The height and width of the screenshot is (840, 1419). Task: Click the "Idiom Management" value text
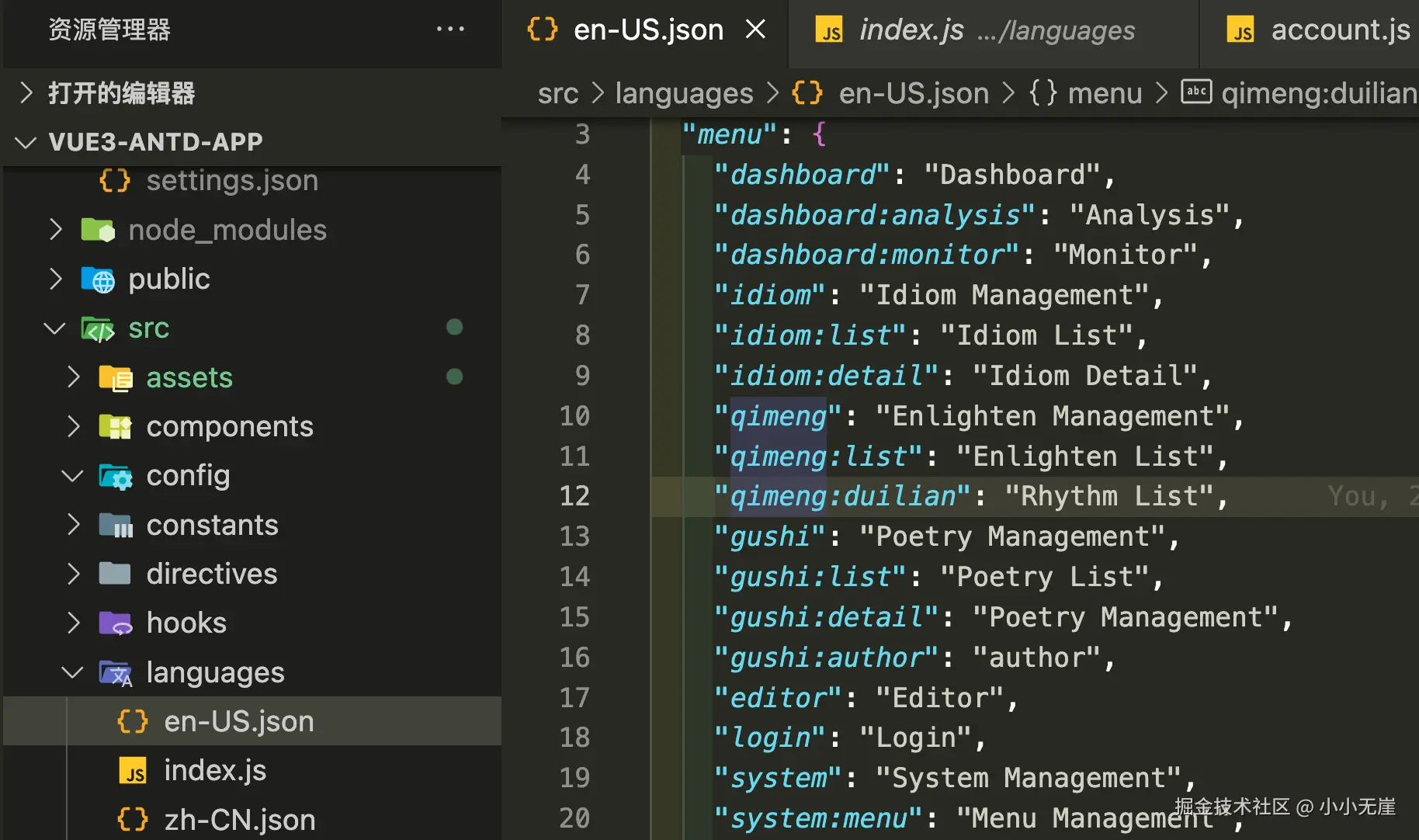(x=1004, y=295)
